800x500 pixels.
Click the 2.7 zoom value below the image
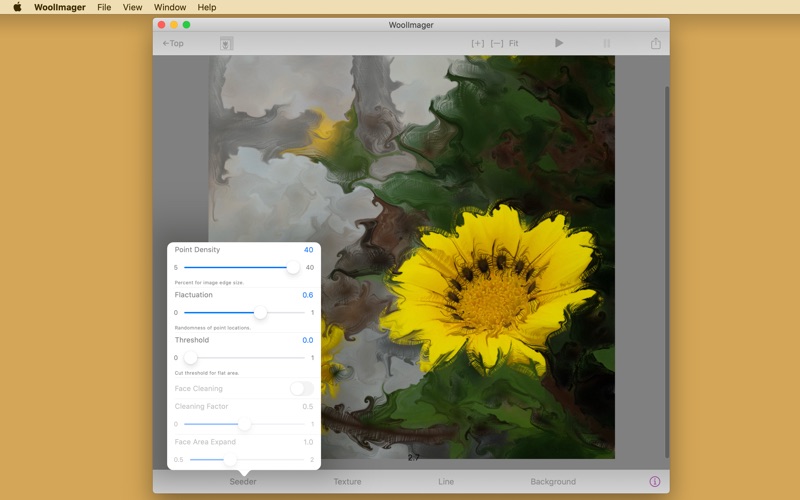(x=413, y=458)
